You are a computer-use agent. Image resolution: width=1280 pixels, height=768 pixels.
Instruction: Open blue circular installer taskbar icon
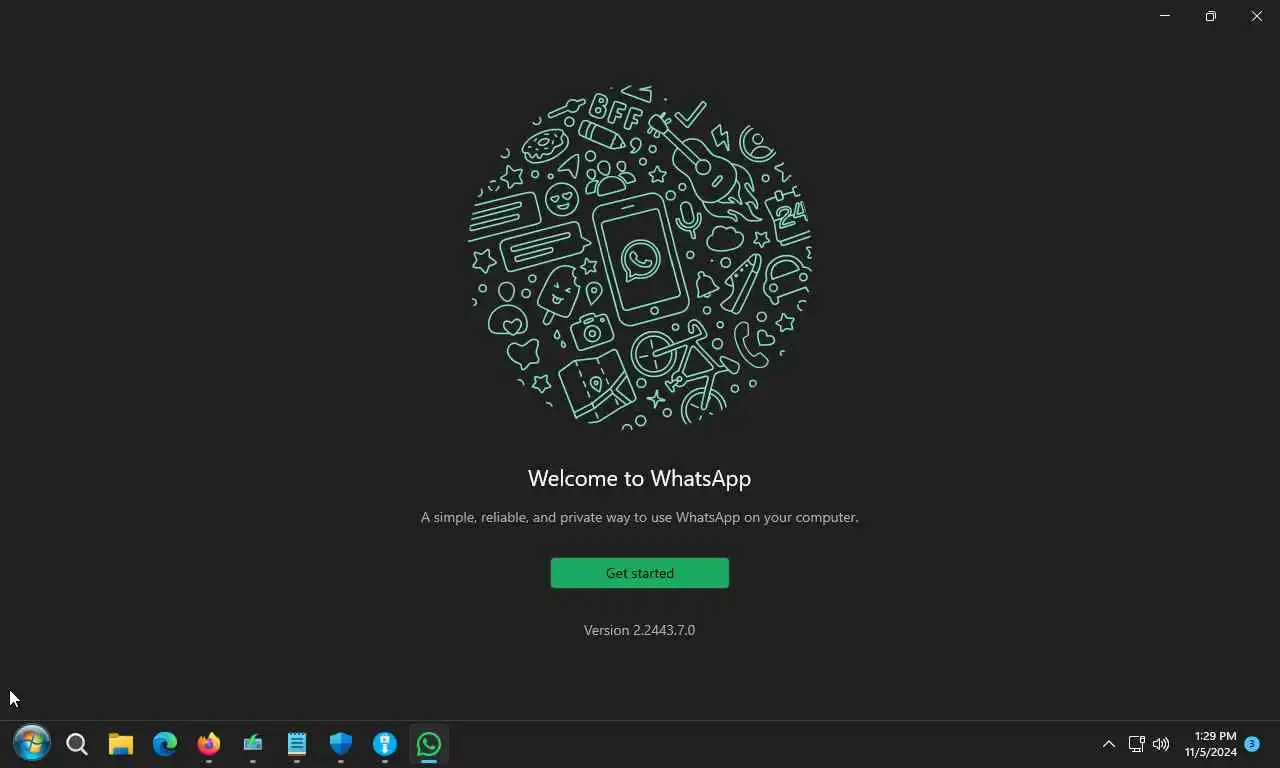tap(385, 744)
